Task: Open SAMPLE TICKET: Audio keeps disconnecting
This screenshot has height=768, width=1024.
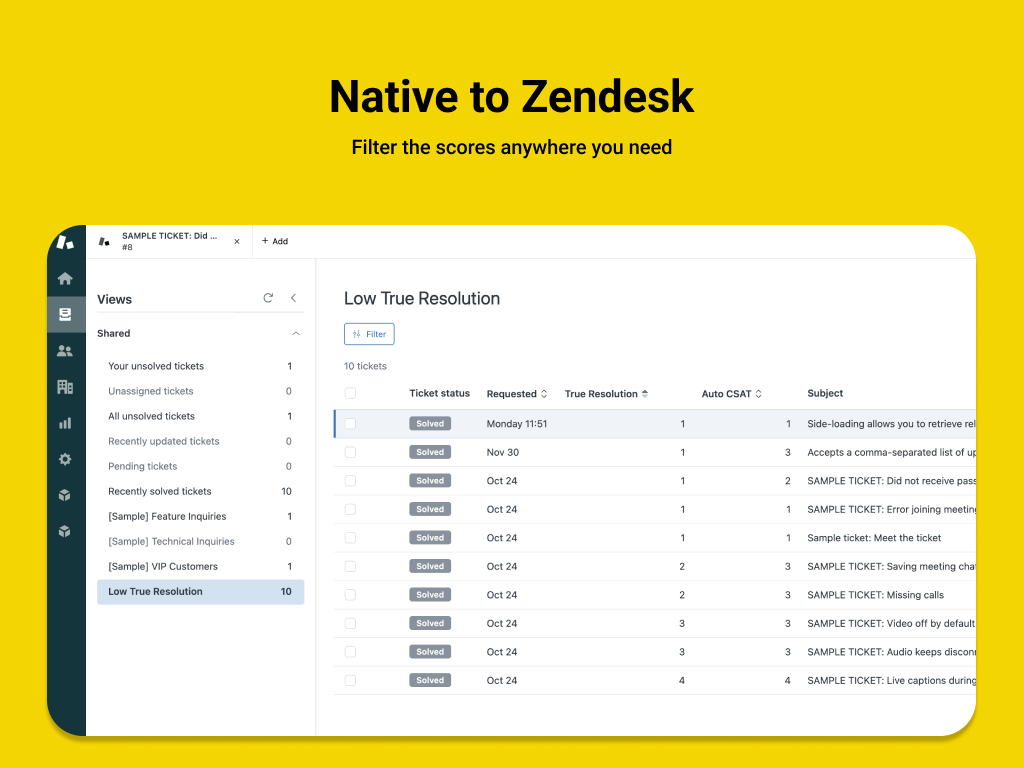Action: coord(891,652)
